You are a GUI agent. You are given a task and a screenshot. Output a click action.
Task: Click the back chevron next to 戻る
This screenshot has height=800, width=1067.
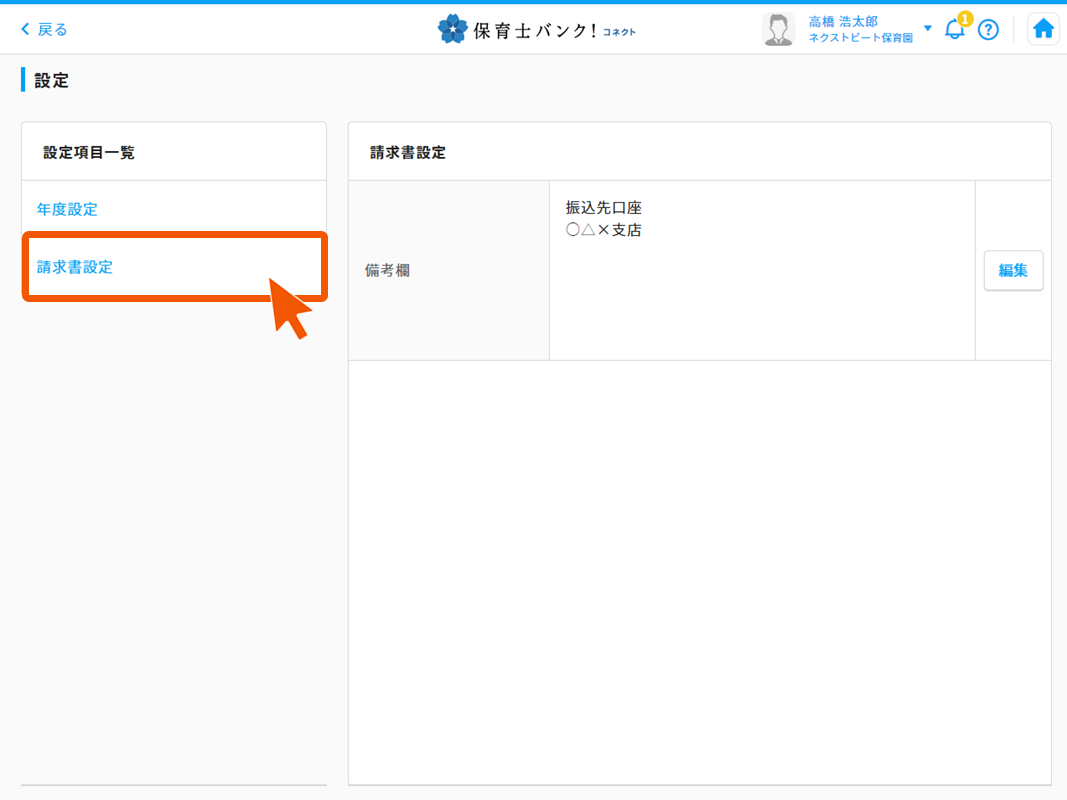25,29
